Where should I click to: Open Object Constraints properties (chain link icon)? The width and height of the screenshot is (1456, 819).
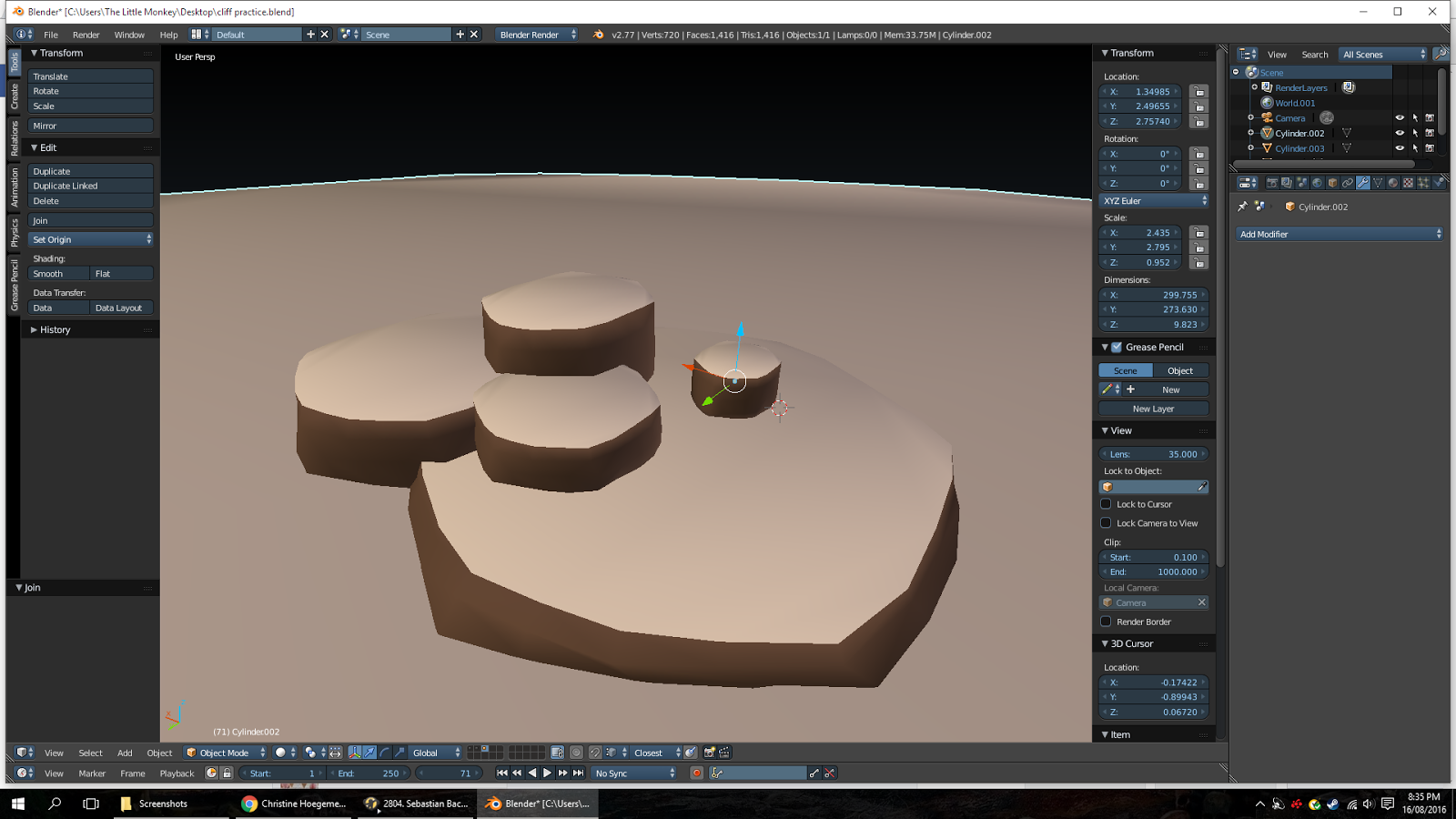pyautogui.click(x=1347, y=182)
